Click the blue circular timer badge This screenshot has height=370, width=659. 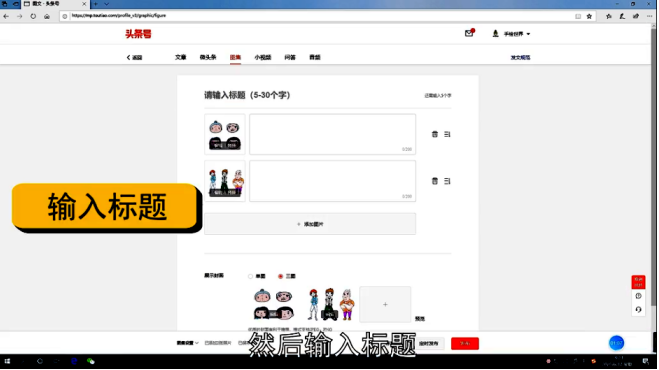click(x=616, y=343)
